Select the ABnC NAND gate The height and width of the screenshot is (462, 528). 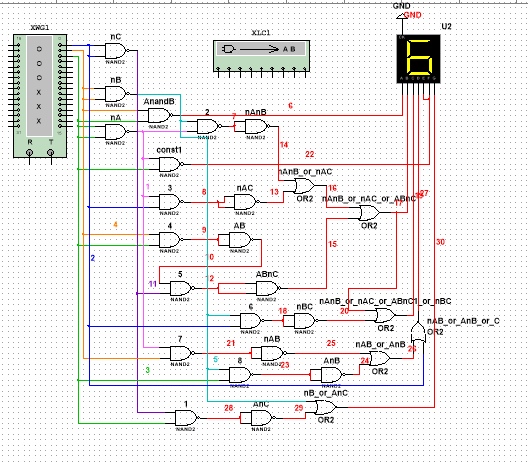(267, 289)
